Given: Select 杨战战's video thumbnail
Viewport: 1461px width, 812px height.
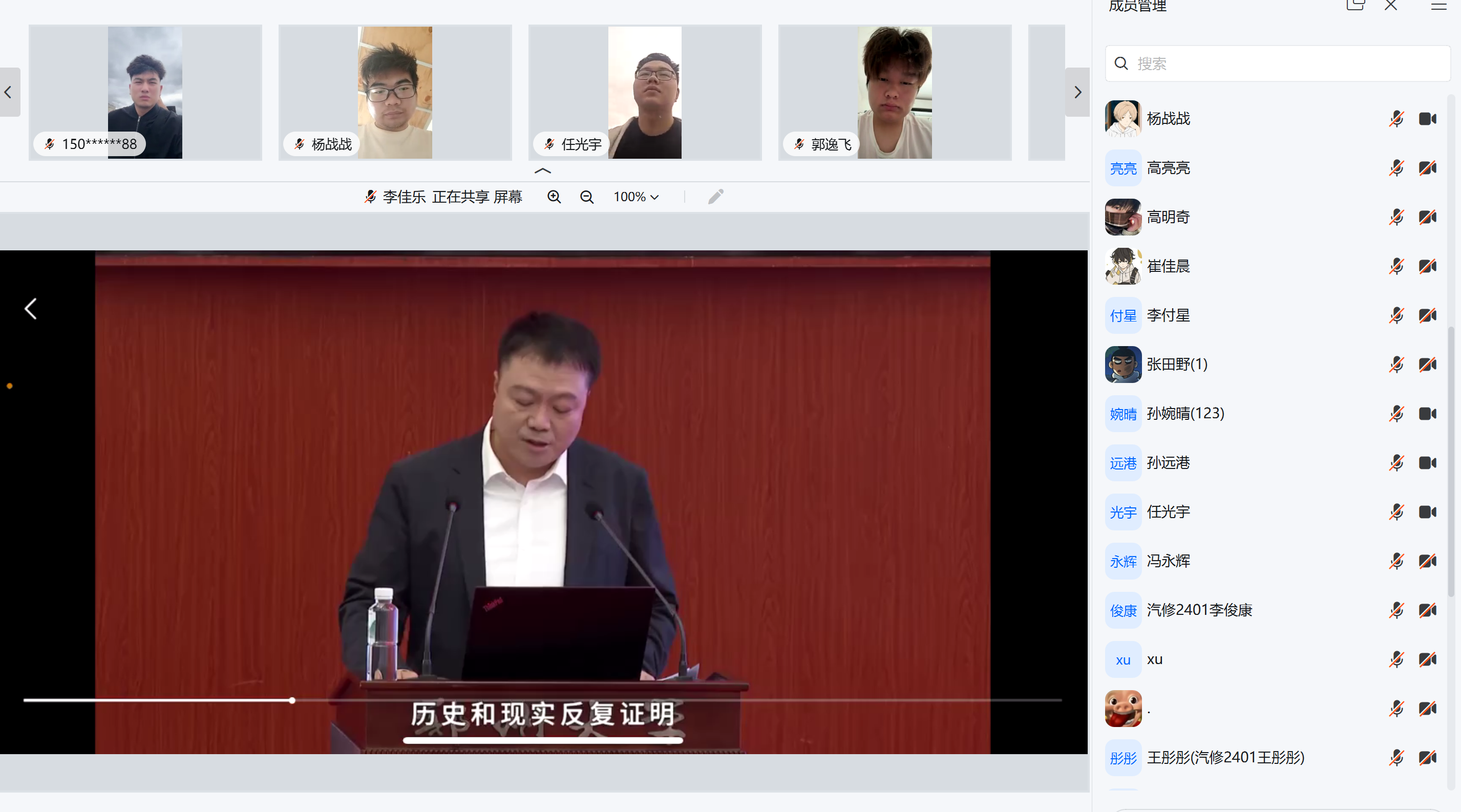Looking at the screenshot, I should [x=395, y=93].
